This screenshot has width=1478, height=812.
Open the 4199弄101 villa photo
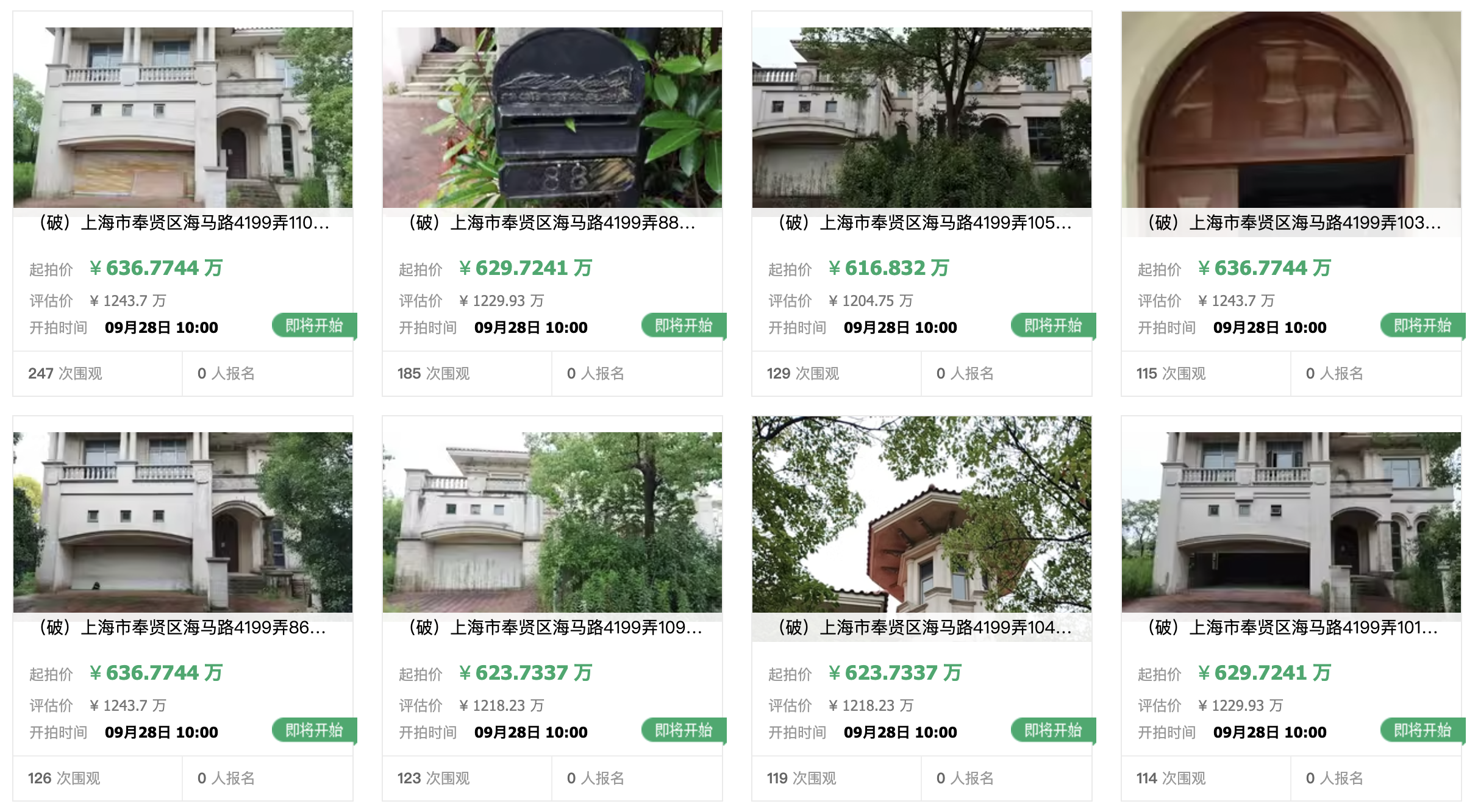(1291, 522)
